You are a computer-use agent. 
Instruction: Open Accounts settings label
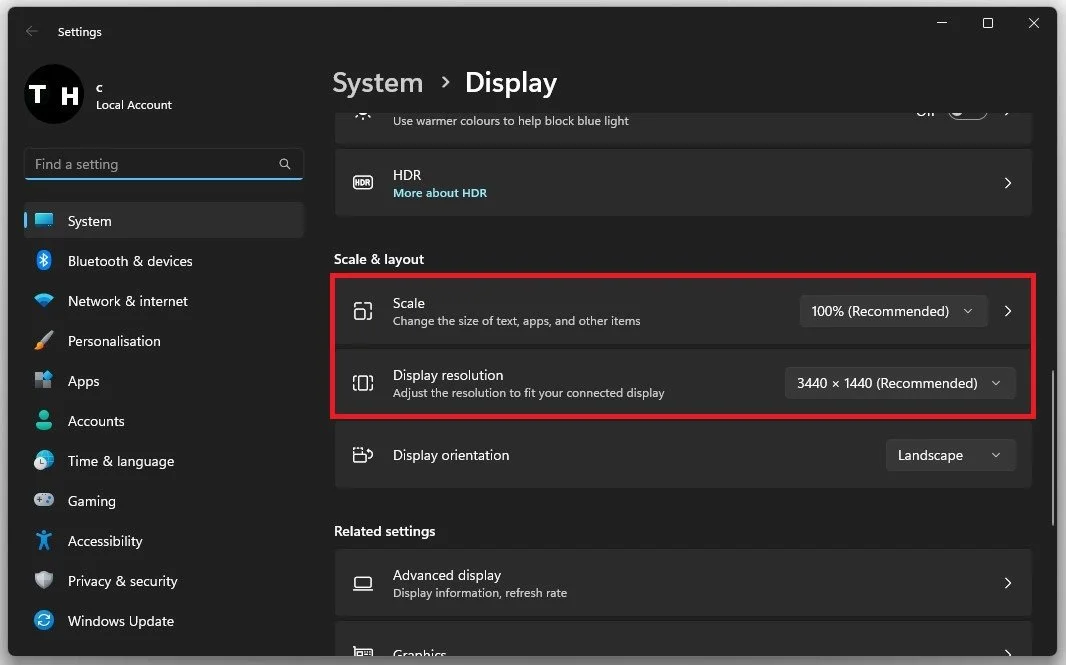click(96, 422)
